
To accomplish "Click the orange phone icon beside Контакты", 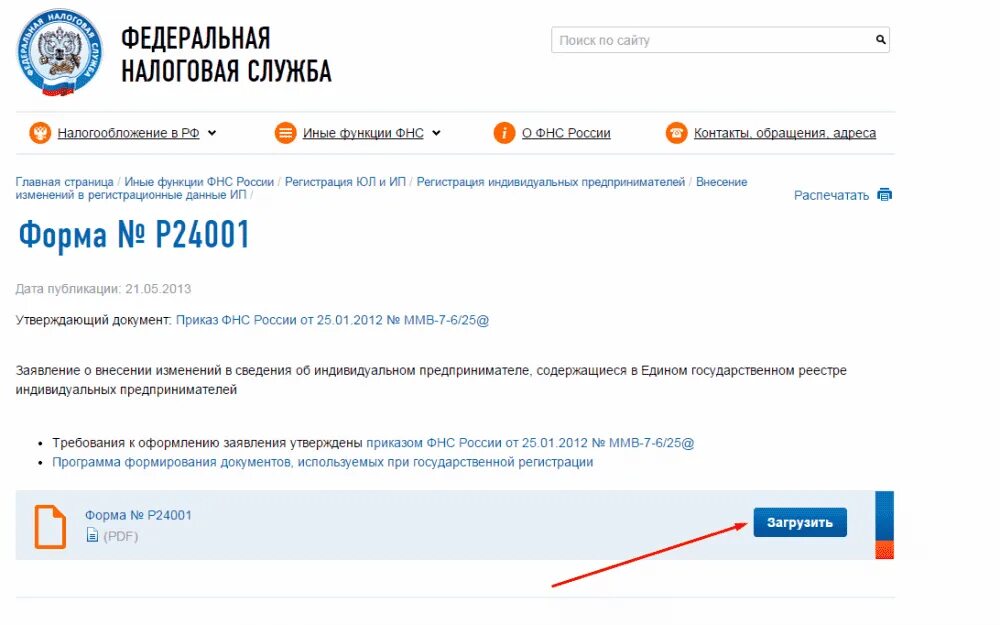I will pyautogui.click(x=676, y=133).
